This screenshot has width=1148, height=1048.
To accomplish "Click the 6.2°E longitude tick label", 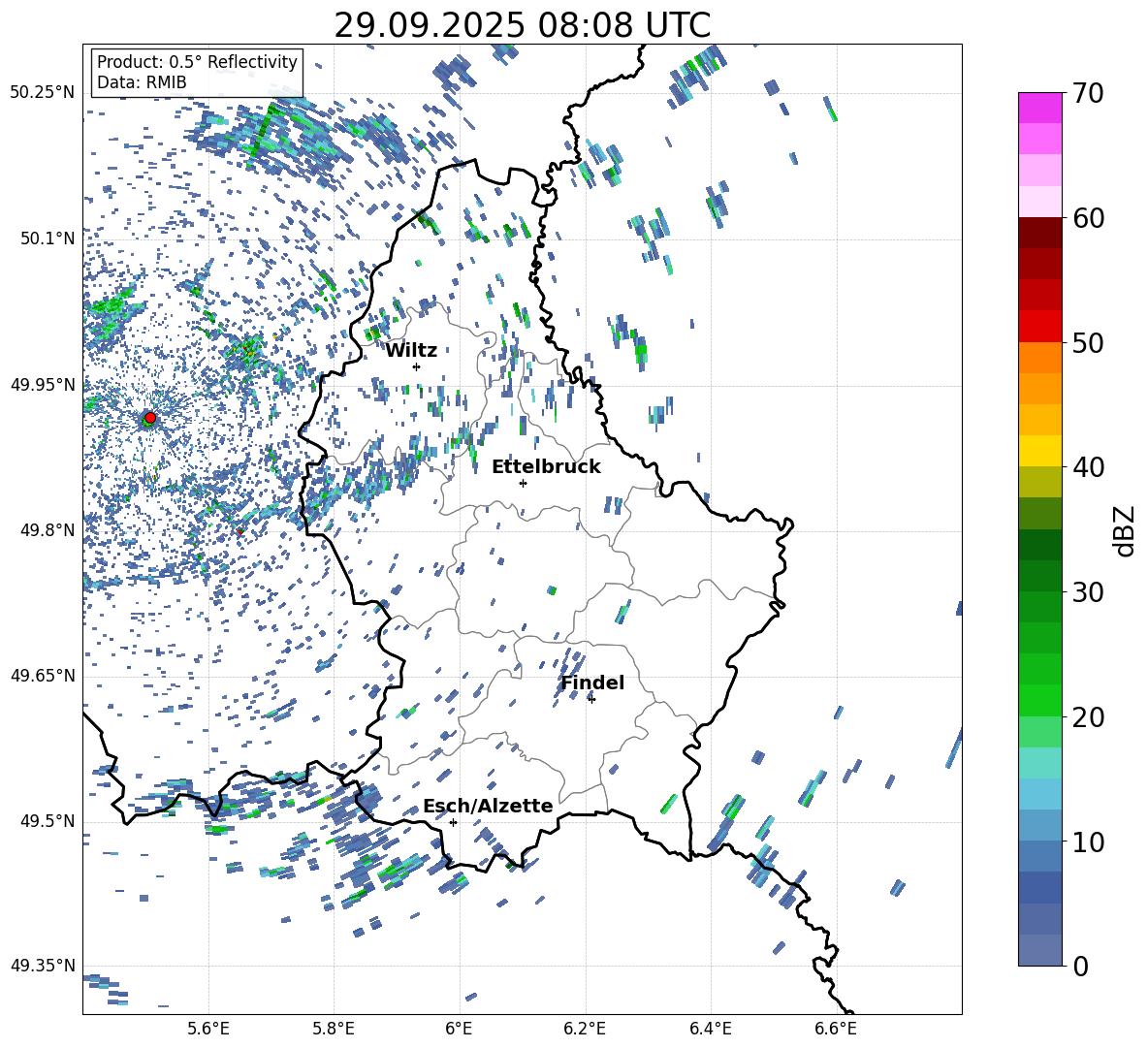I will [x=585, y=1028].
